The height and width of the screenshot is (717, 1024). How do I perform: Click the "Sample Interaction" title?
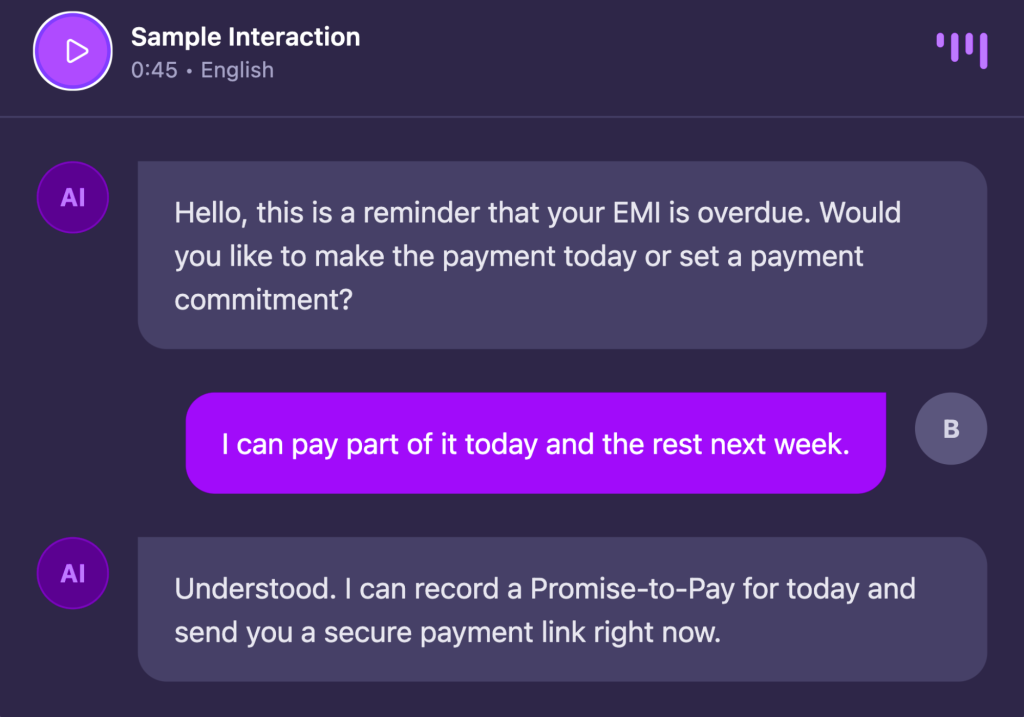[x=245, y=37]
